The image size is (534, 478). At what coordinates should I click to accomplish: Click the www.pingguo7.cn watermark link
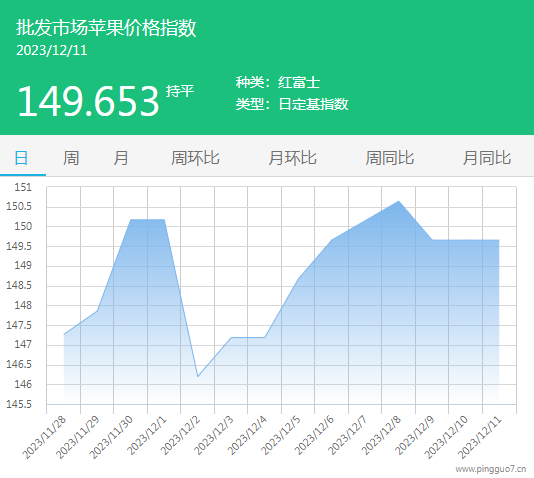(x=490, y=469)
